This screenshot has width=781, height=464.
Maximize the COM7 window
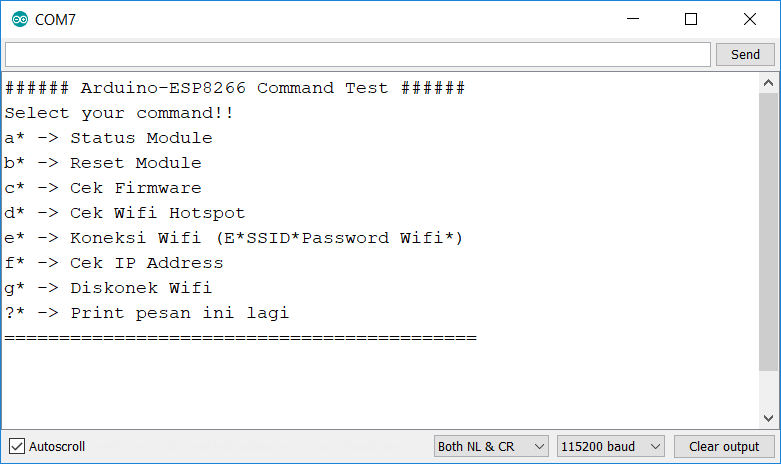coord(691,19)
